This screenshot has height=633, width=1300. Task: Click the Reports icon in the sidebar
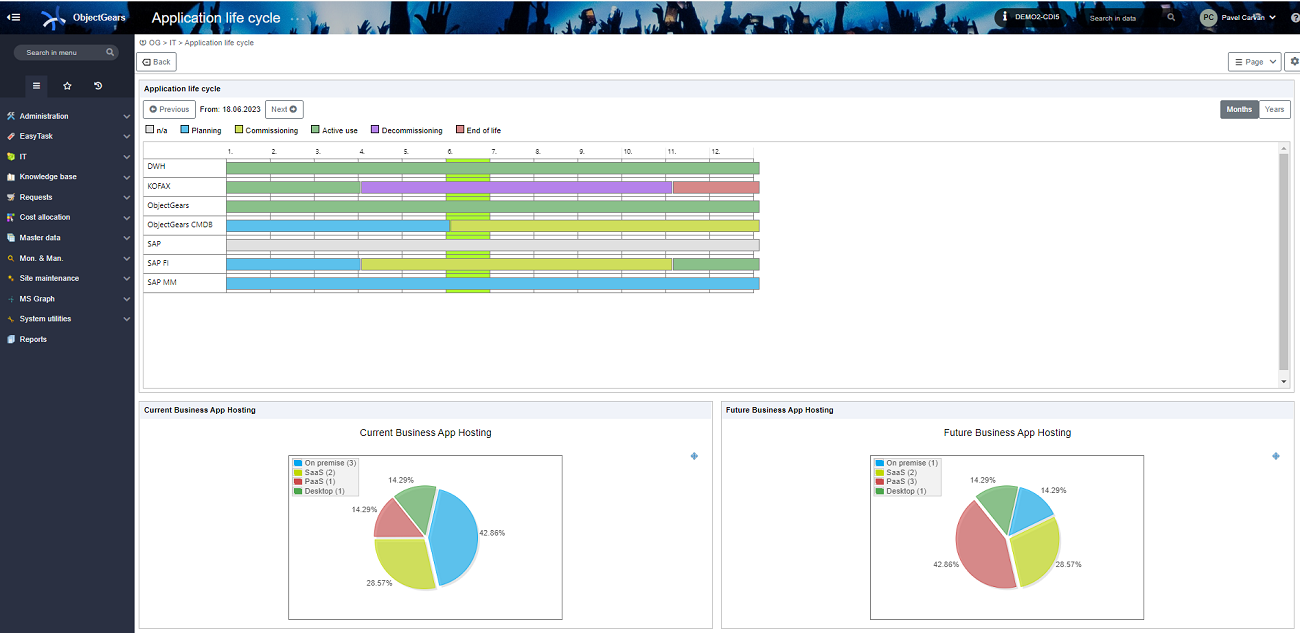pos(10,339)
